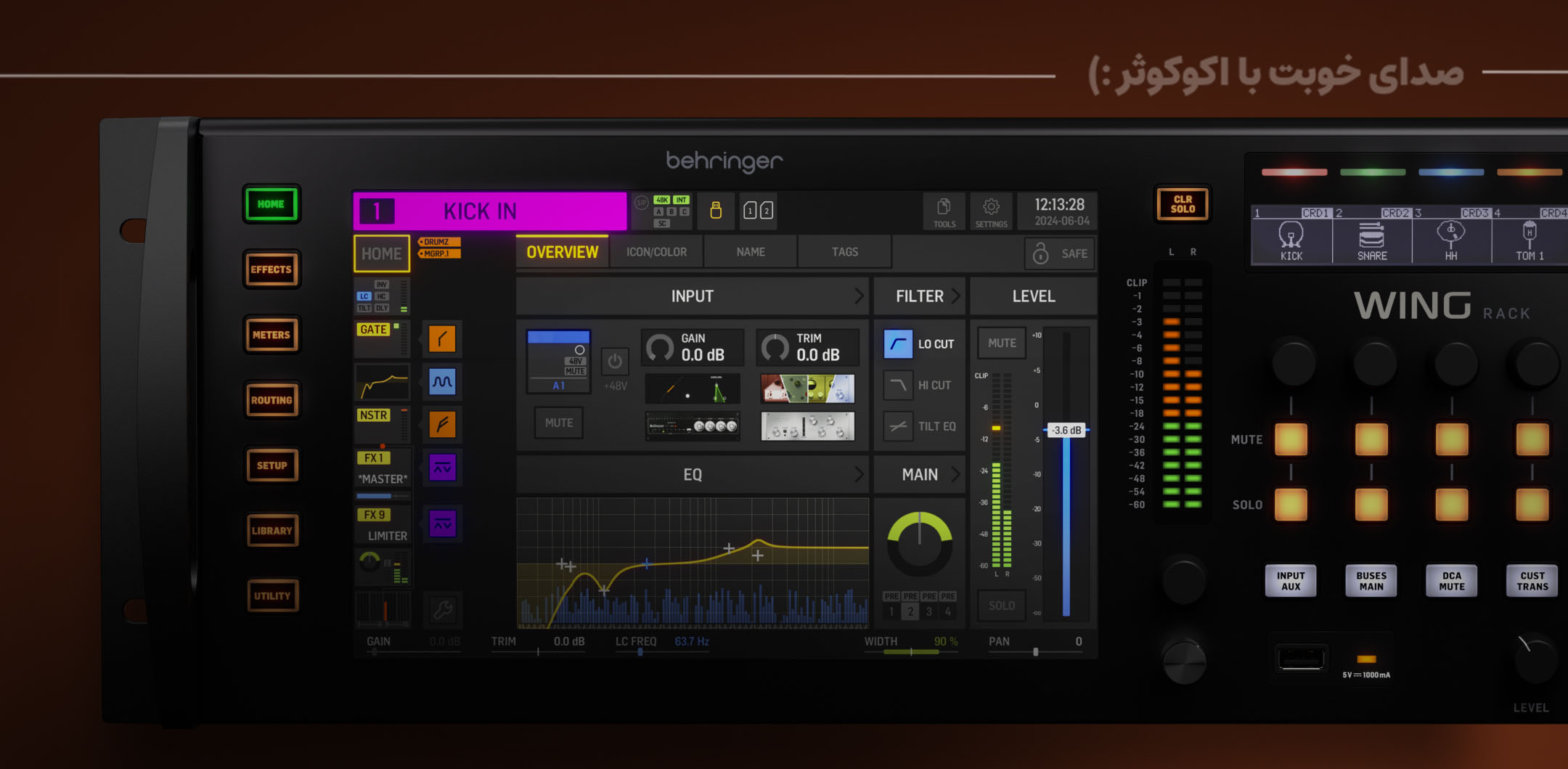Click the EQ frequency response graph
Screen dimensions: 1568x769
click(x=693, y=563)
